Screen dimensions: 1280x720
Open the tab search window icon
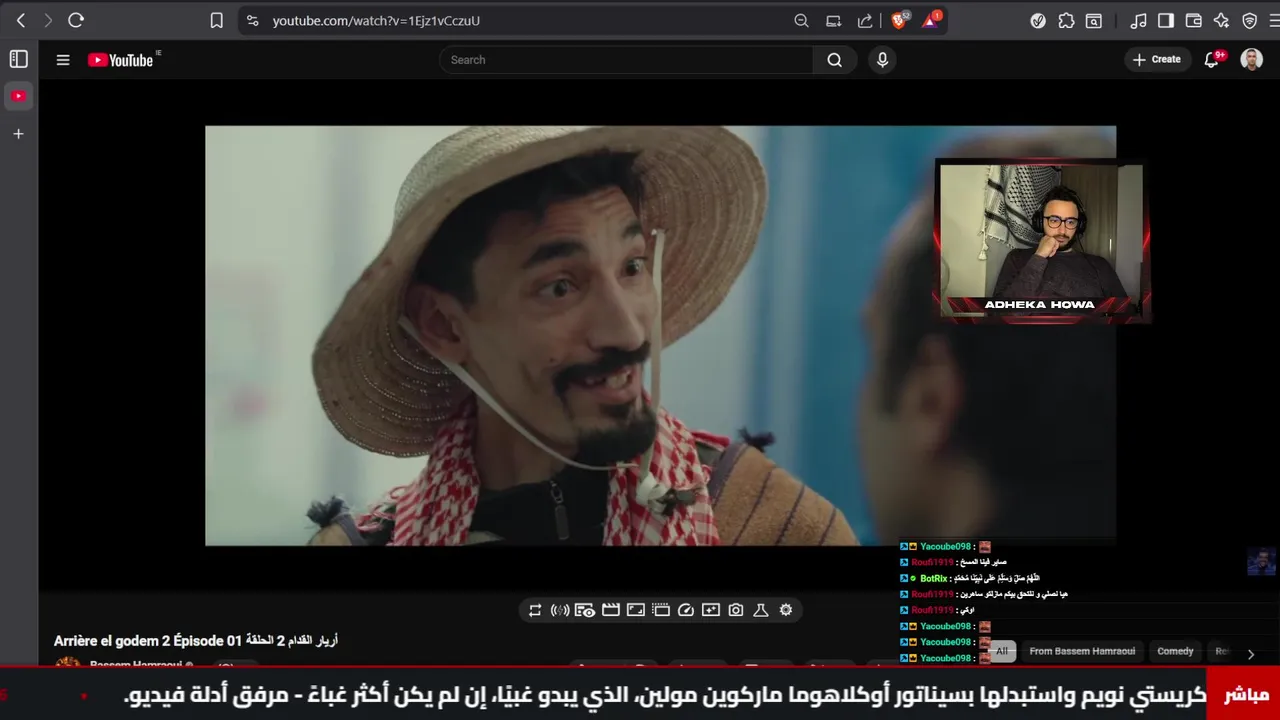pos(1094,20)
